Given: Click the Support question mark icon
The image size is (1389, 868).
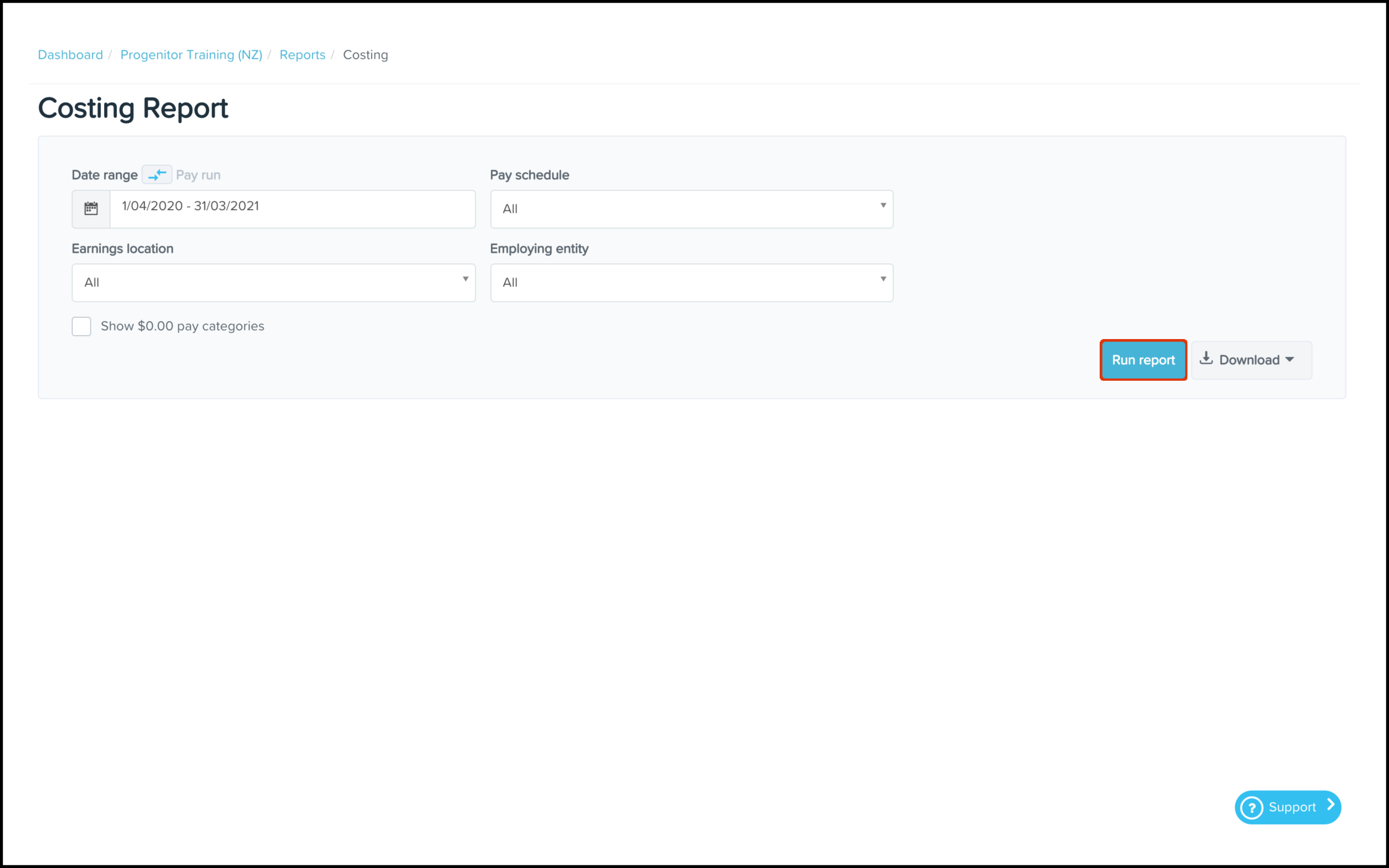Looking at the screenshot, I should [1251, 807].
